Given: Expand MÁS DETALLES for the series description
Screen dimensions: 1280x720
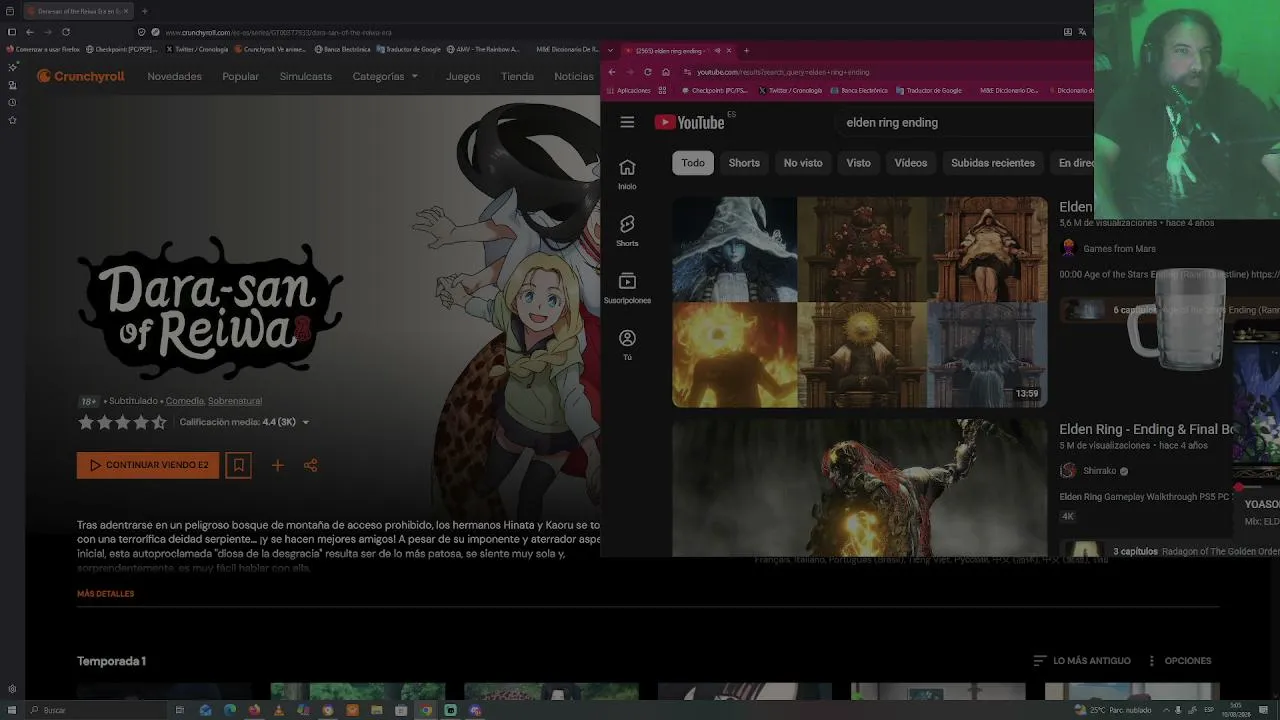Looking at the screenshot, I should coord(105,594).
